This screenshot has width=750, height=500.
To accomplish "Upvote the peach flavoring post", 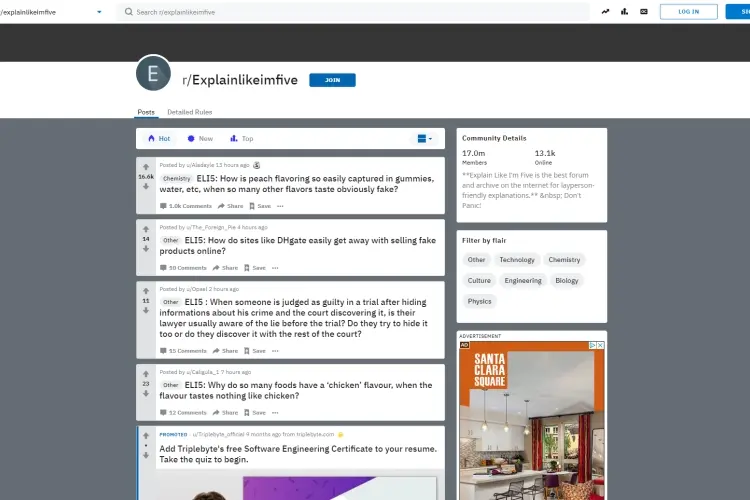I will point(146,167).
